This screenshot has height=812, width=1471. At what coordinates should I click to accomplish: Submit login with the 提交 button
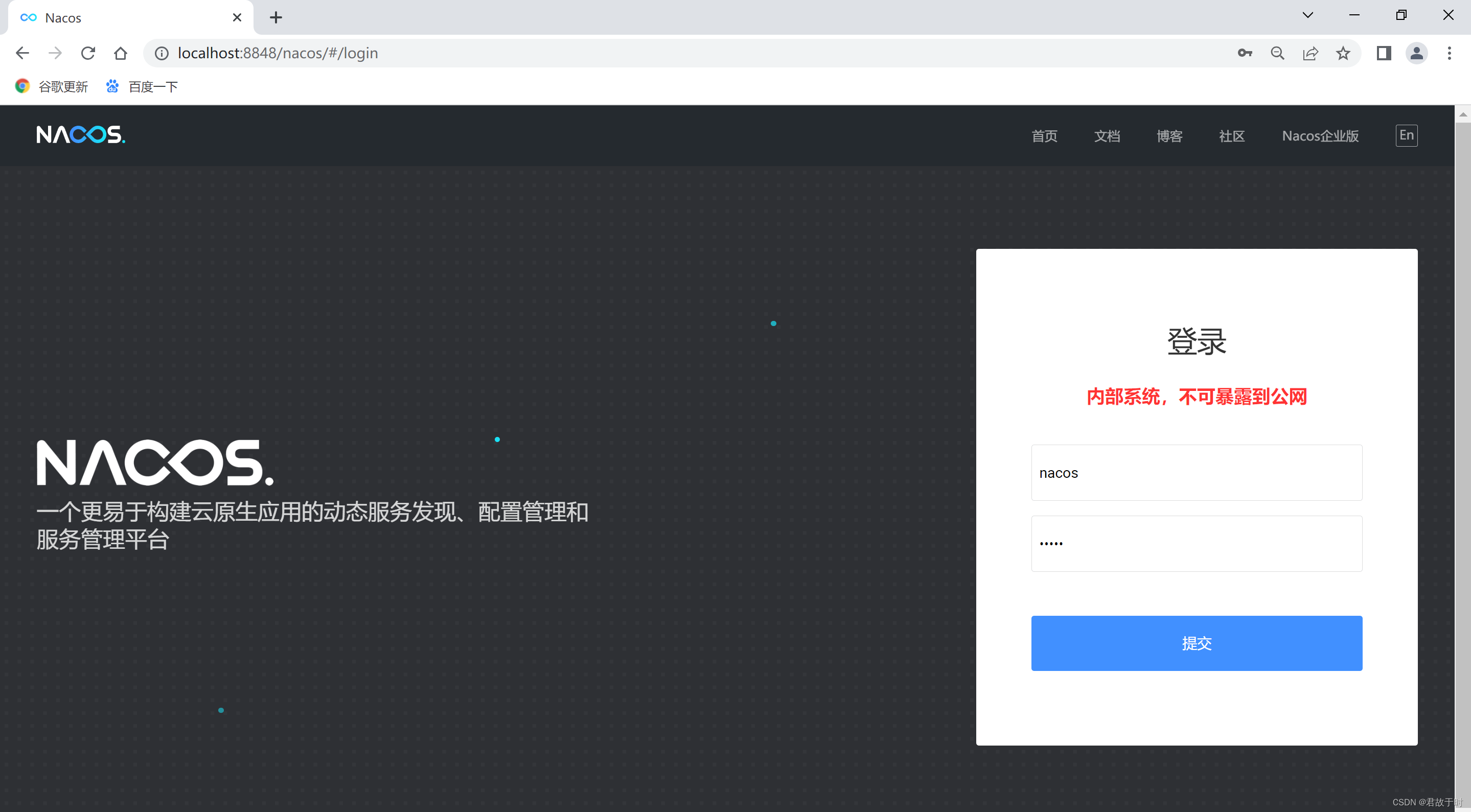[x=1197, y=643]
